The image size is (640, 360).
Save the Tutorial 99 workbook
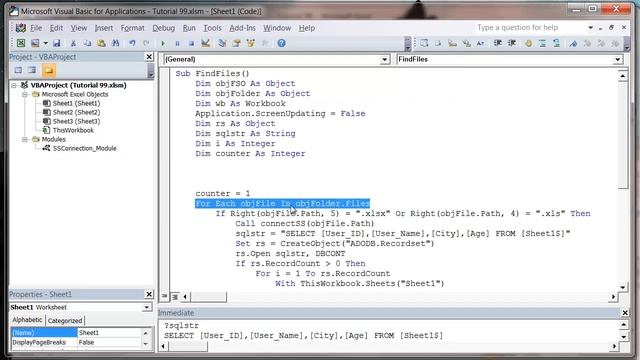click(57, 43)
